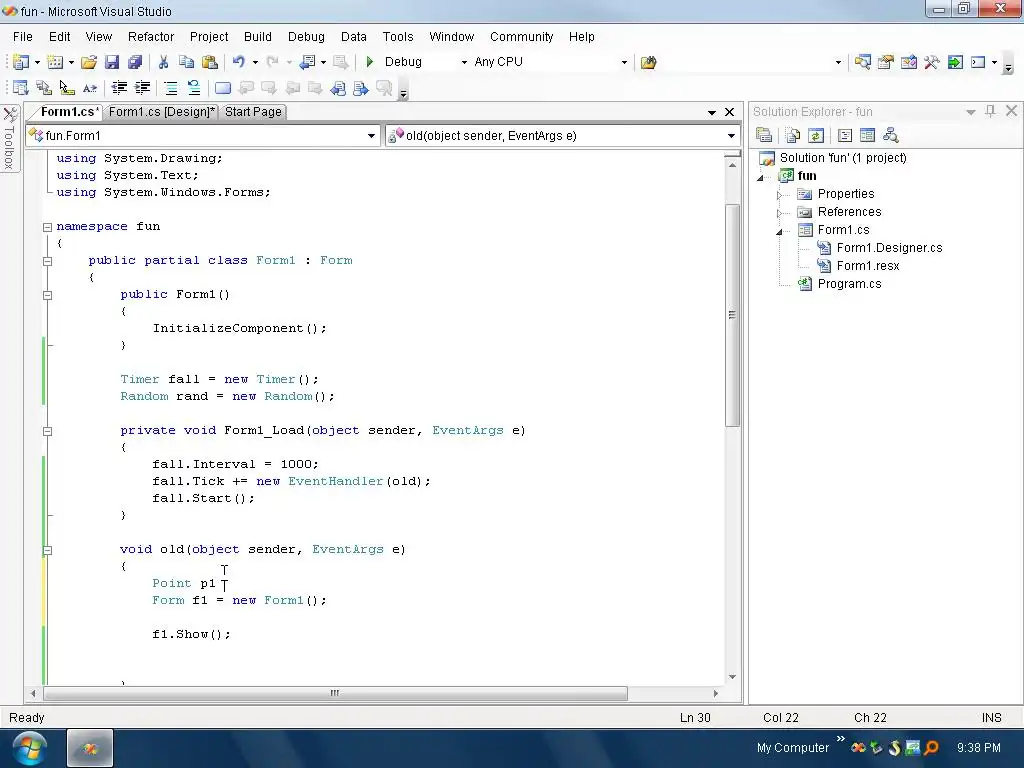1024x768 pixels.
Task: Click View Designer icon in Solution Explorer
Action: [867, 135]
